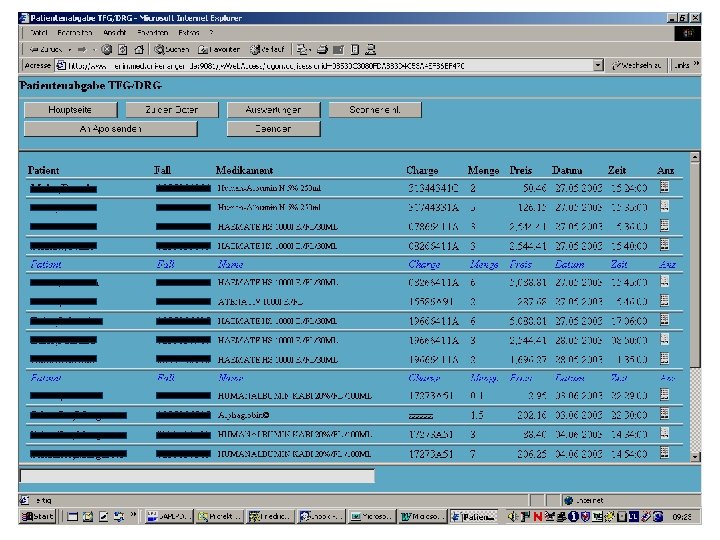Go back with the Zurück toolbar button
The width and height of the screenshot is (720, 540).
[45, 50]
